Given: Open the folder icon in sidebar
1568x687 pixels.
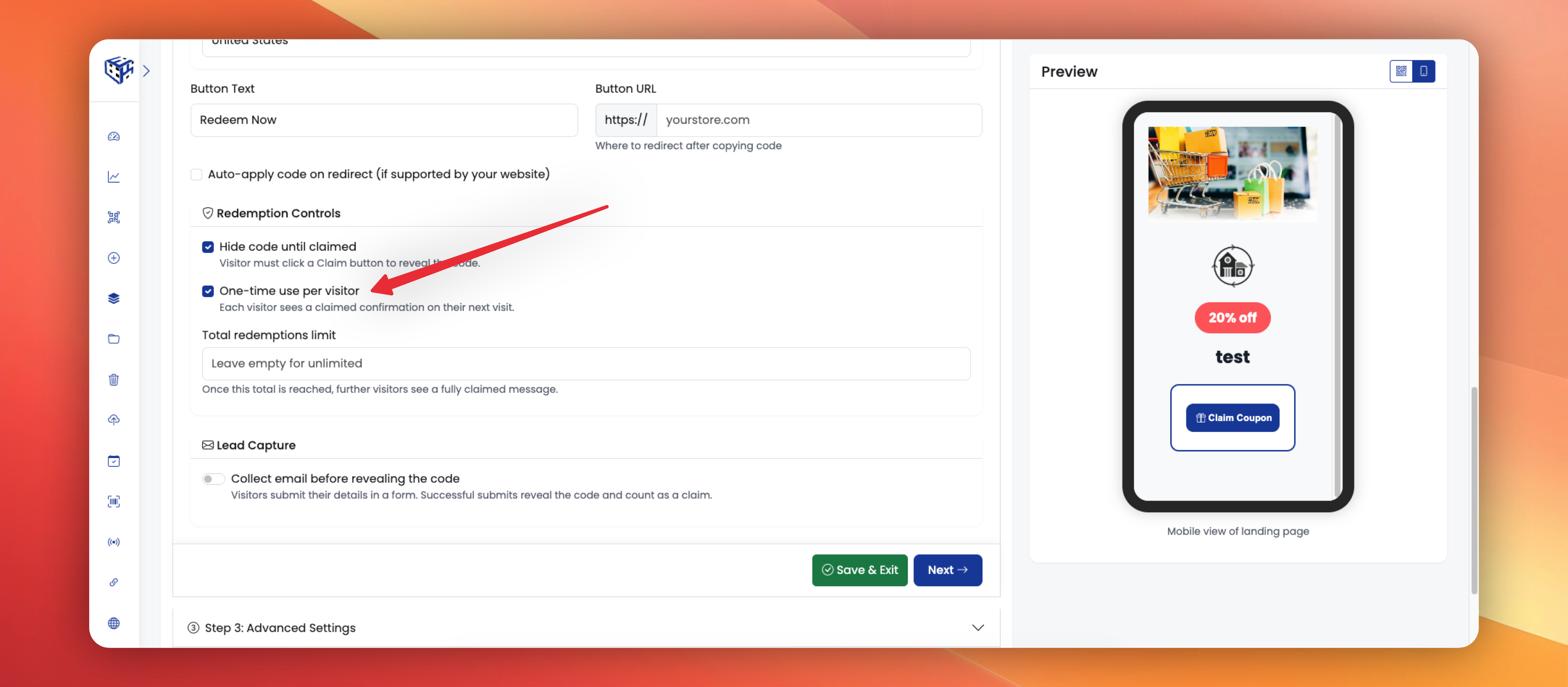Looking at the screenshot, I should tap(114, 339).
